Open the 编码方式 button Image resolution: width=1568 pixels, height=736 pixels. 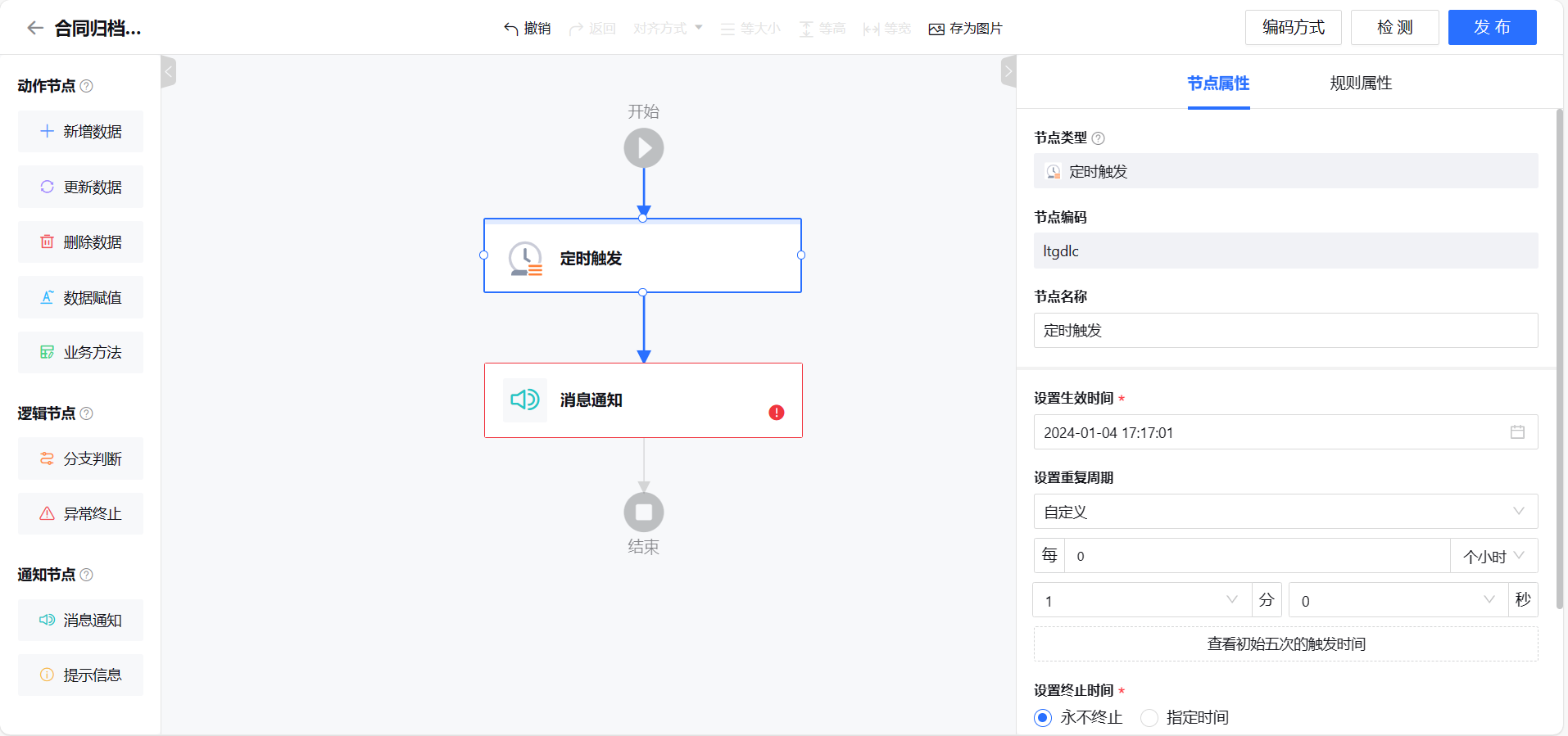point(1294,27)
